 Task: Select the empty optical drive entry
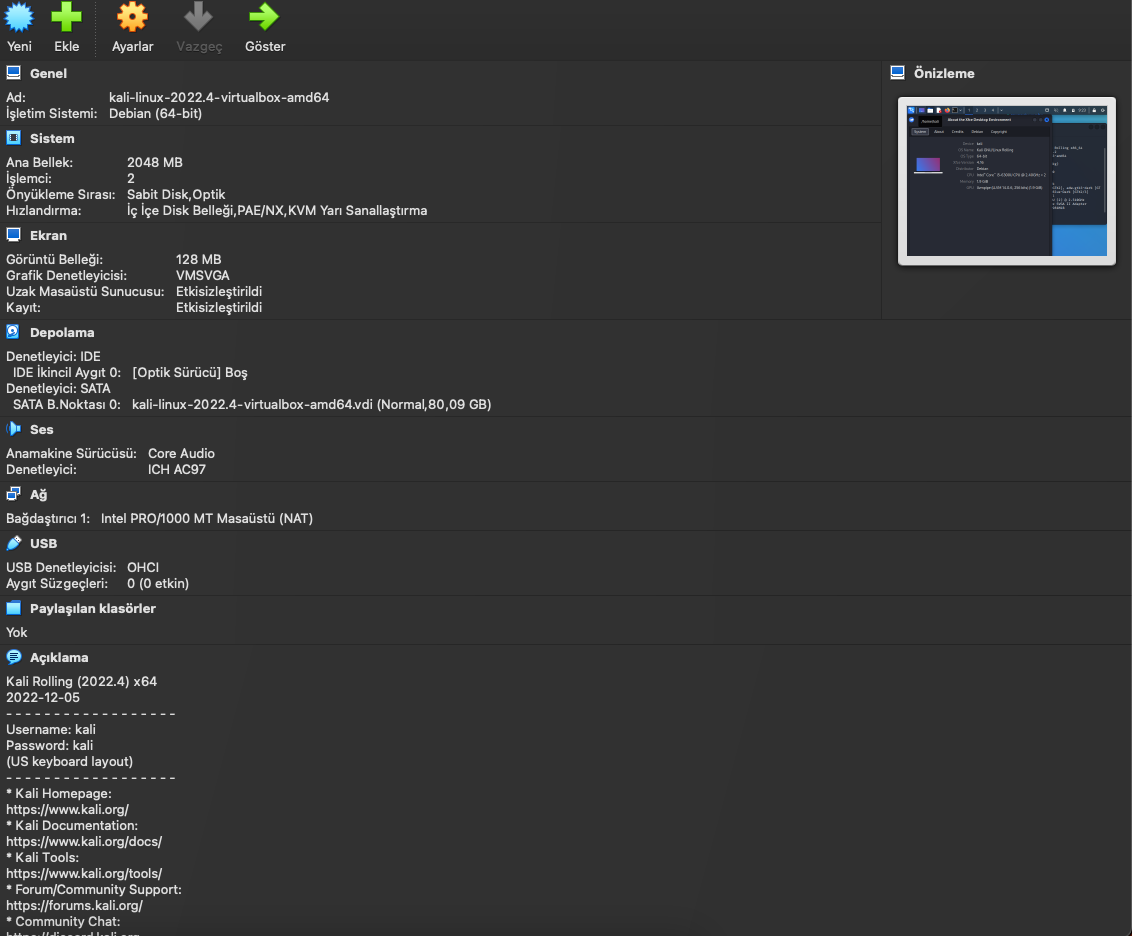tap(189, 372)
